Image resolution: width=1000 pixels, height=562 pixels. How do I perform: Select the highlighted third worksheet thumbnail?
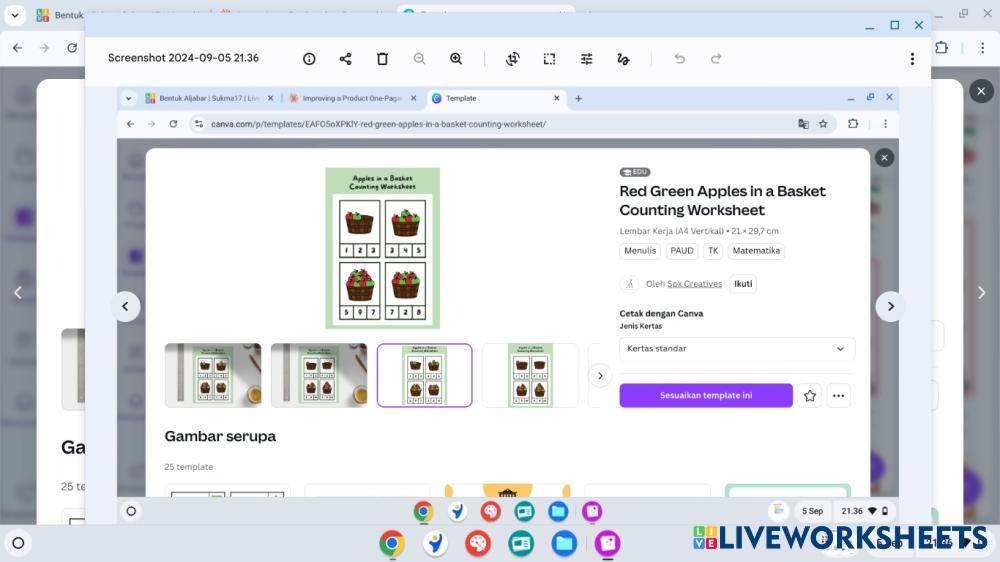tap(425, 376)
